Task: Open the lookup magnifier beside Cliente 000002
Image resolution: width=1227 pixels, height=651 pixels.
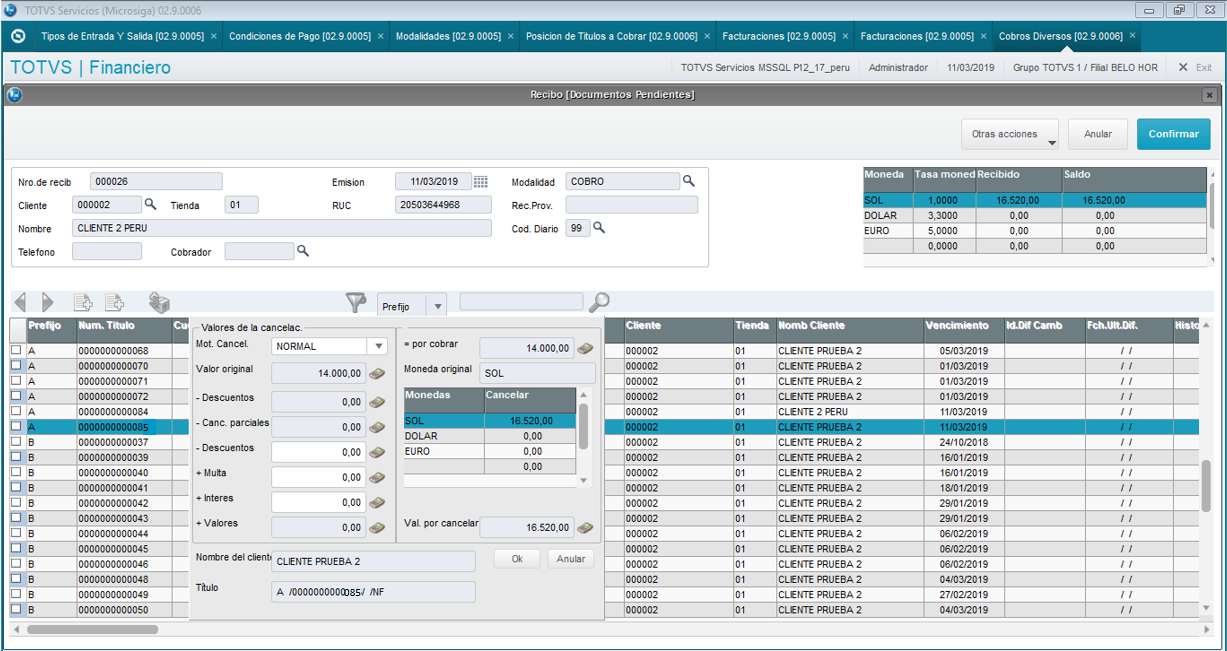Action: tap(151, 204)
